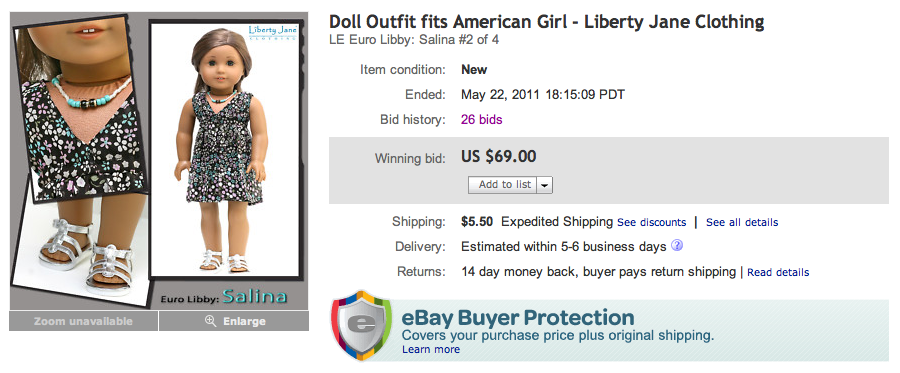Click the blue question mark help icon beside Delivery
Viewport: 900px width, 373px height.
pyautogui.click(x=677, y=246)
